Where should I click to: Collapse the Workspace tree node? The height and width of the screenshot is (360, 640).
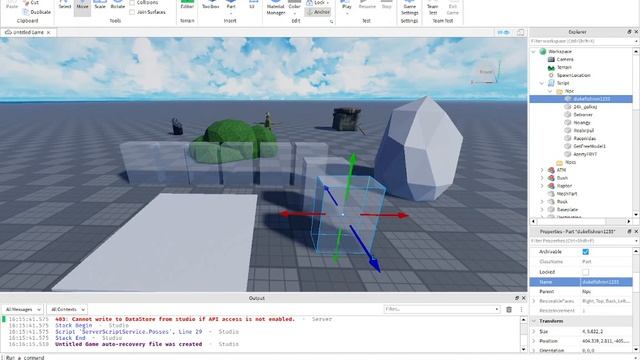(533, 51)
